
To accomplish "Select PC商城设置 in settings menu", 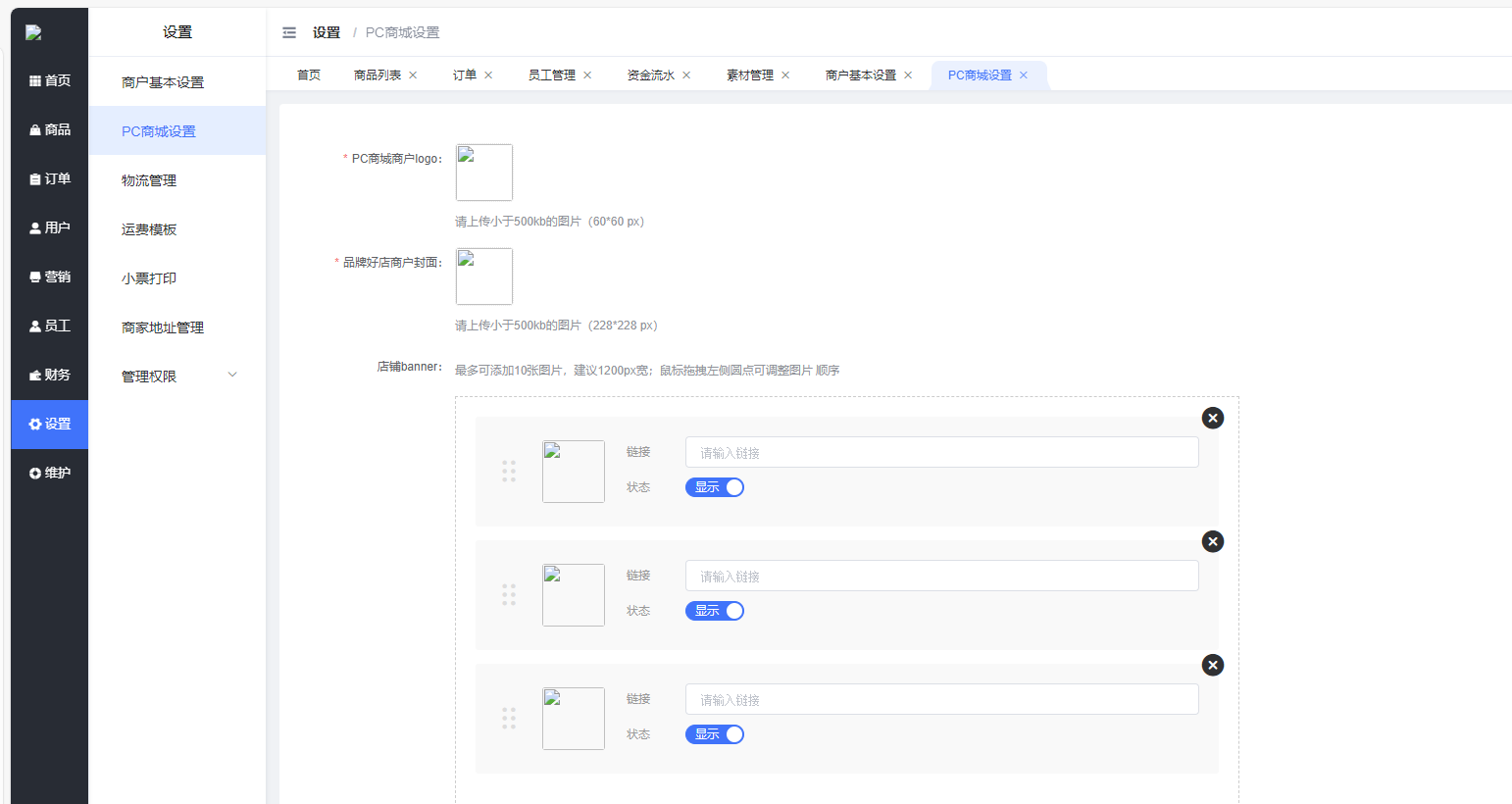I will click(x=177, y=131).
